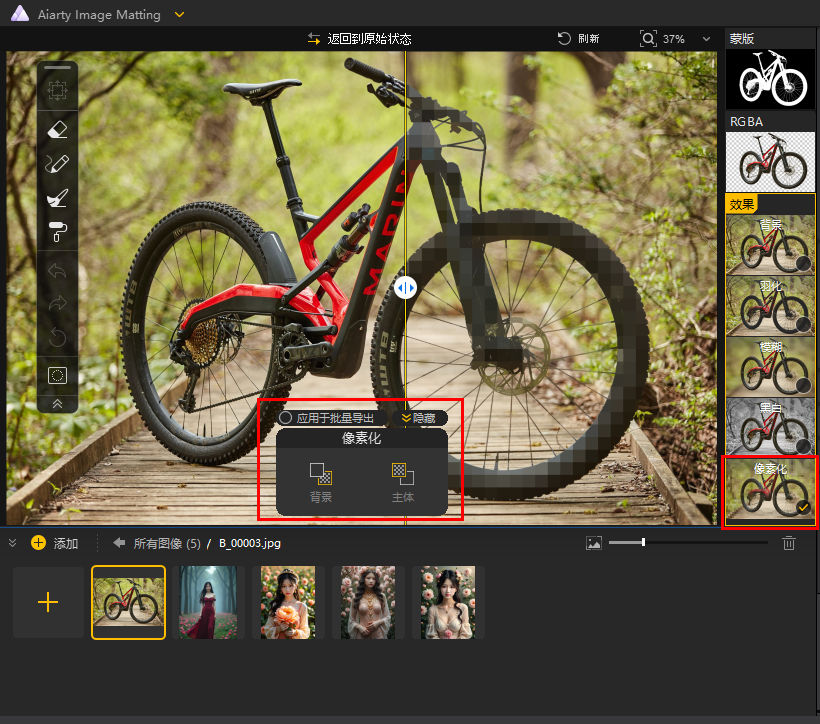Click the 所有图像 (5) breadcrumb
Image resolution: width=820 pixels, height=724 pixels.
point(167,544)
